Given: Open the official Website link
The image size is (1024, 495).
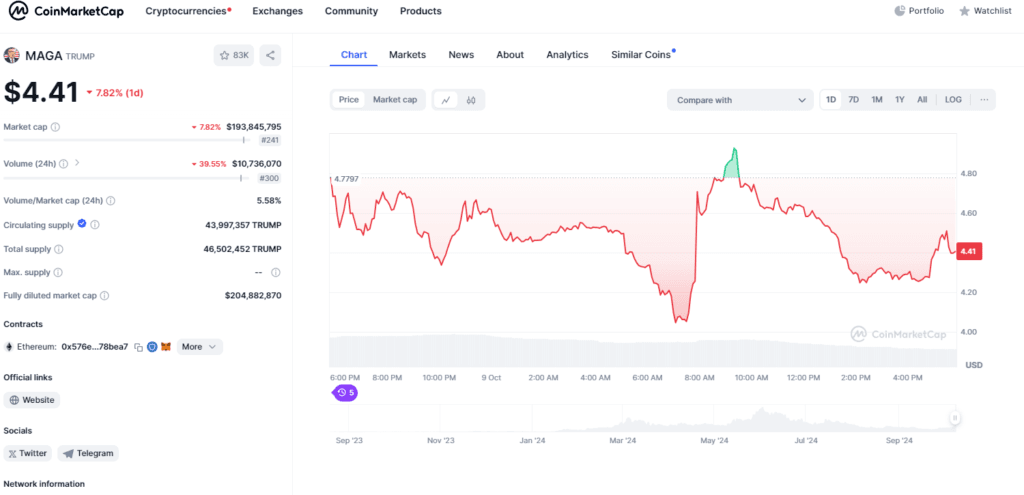Looking at the screenshot, I should click(x=32, y=400).
